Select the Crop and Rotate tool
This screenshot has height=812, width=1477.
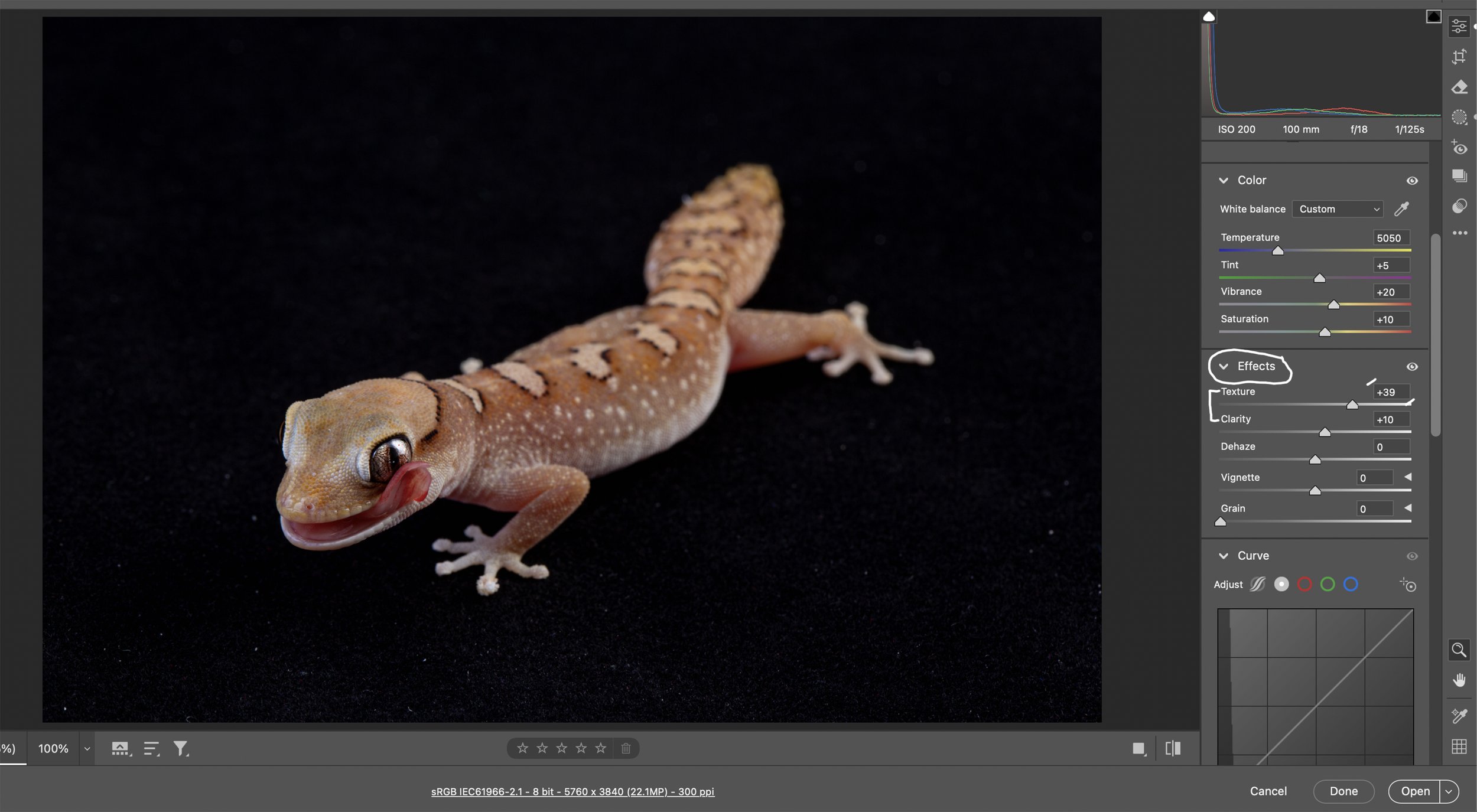point(1459,56)
